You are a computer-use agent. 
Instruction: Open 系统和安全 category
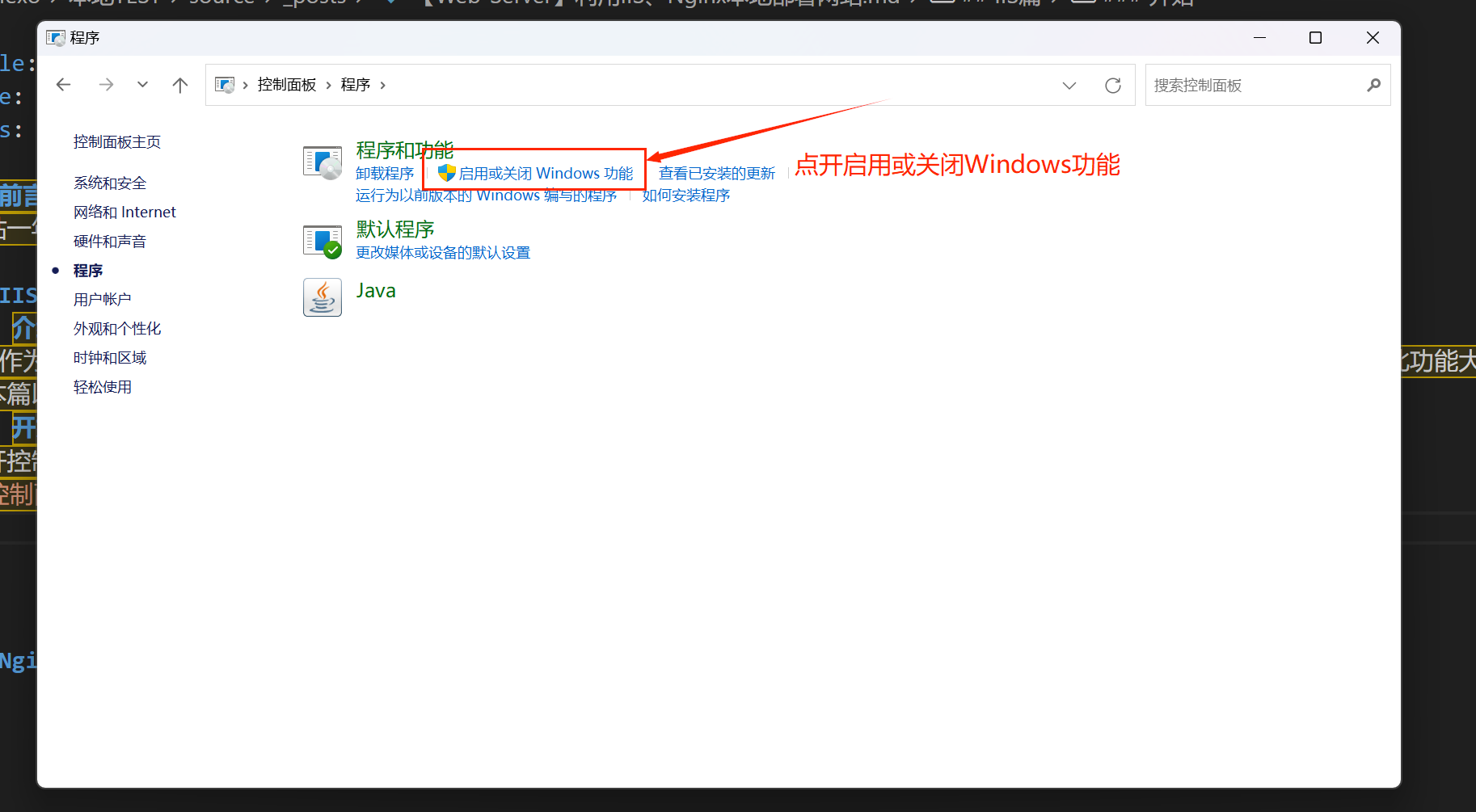pyautogui.click(x=110, y=183)
